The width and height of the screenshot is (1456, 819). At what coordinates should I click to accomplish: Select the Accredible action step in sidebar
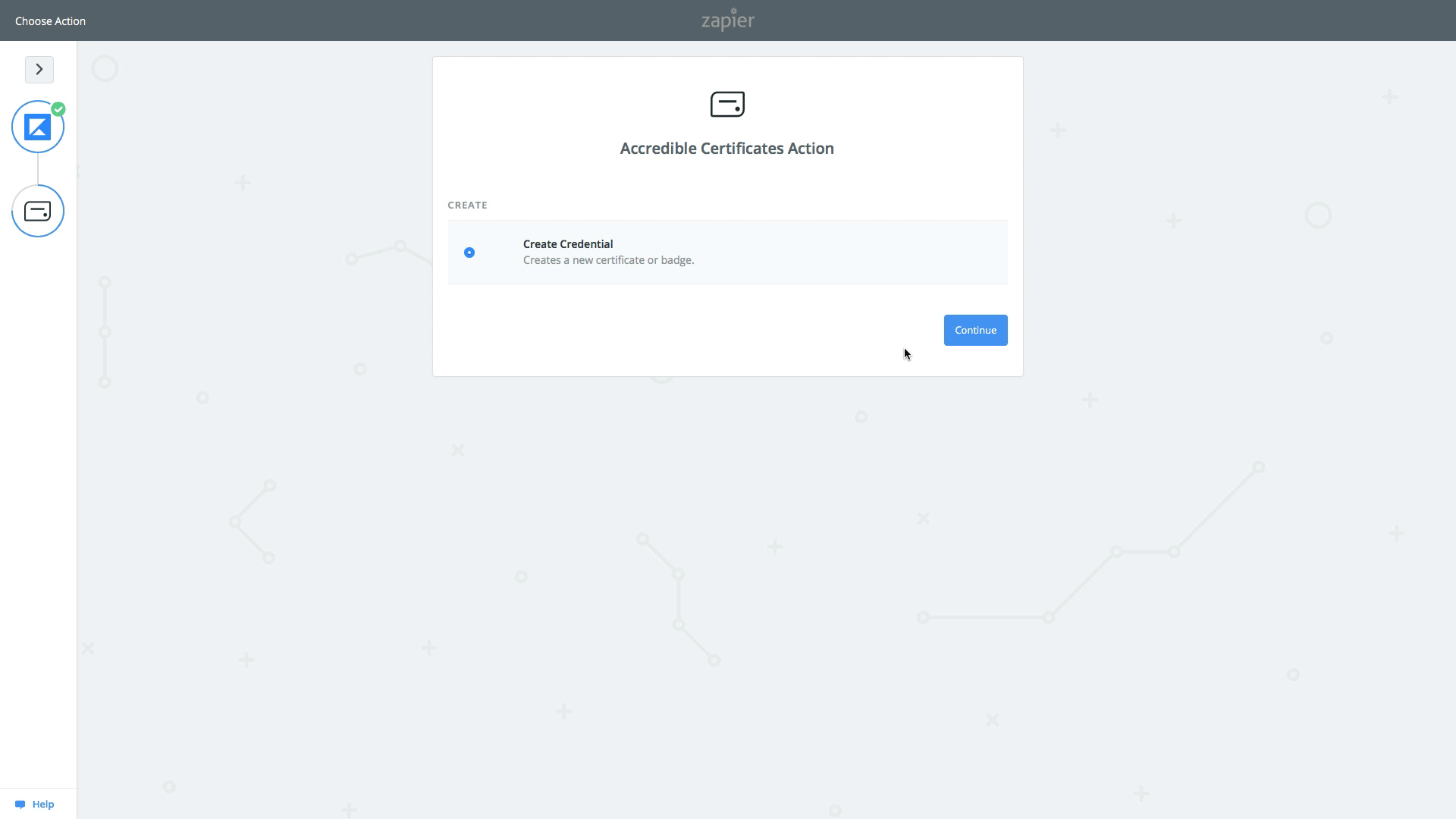tap(37, 211)
